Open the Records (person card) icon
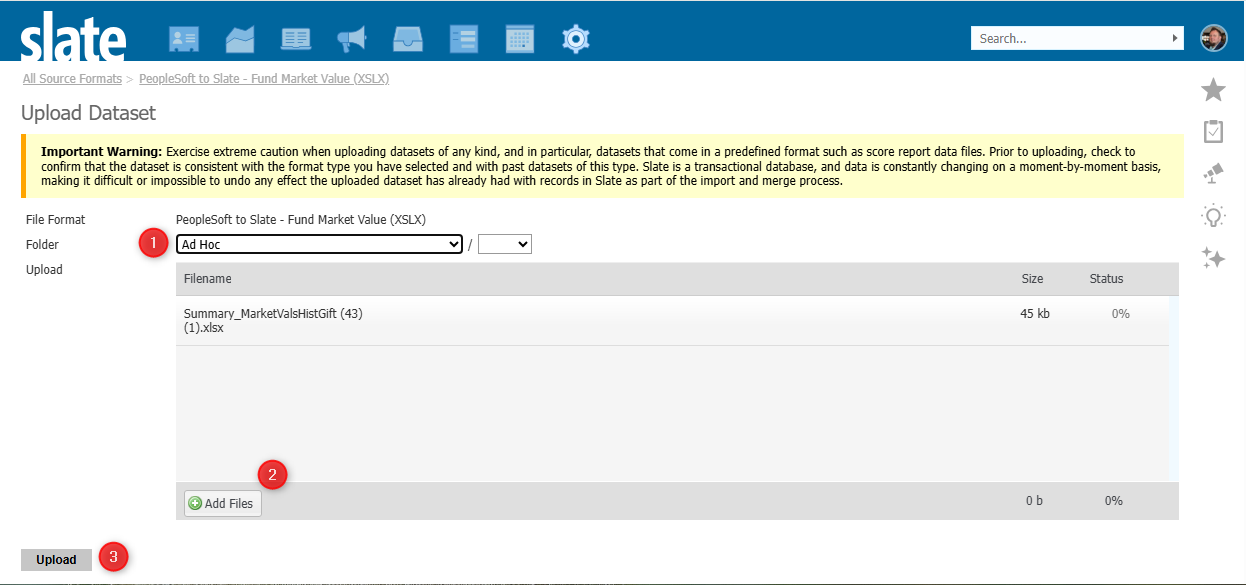This screenshot has height=585, width=1246. click(184, 39)
